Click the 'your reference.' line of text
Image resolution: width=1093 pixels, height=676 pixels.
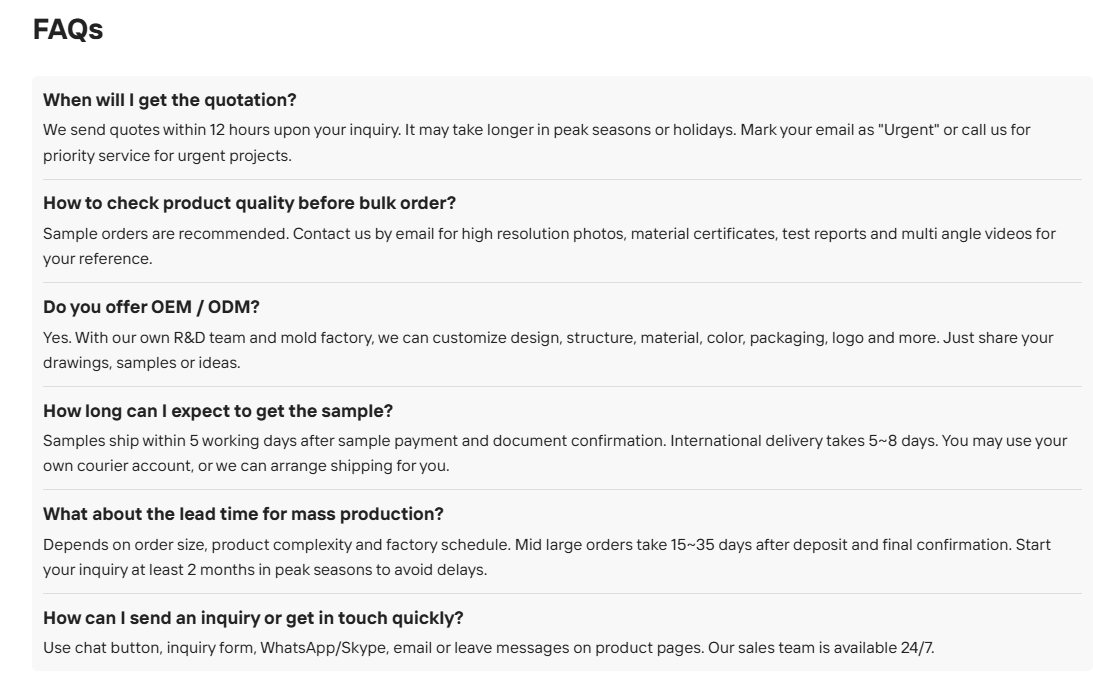(98, 259)
